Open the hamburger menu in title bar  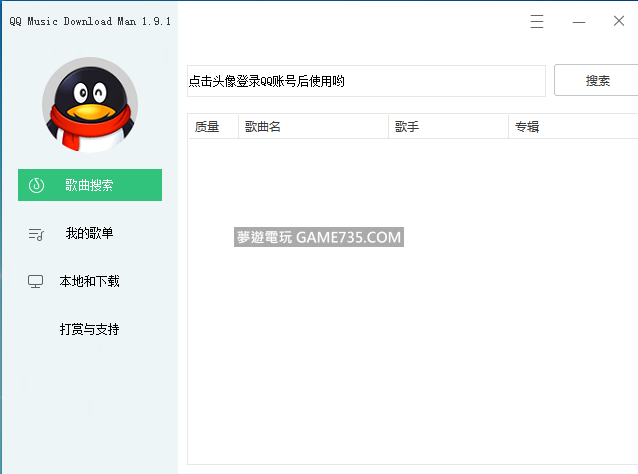pyautogui.click(x=537, y=21)
